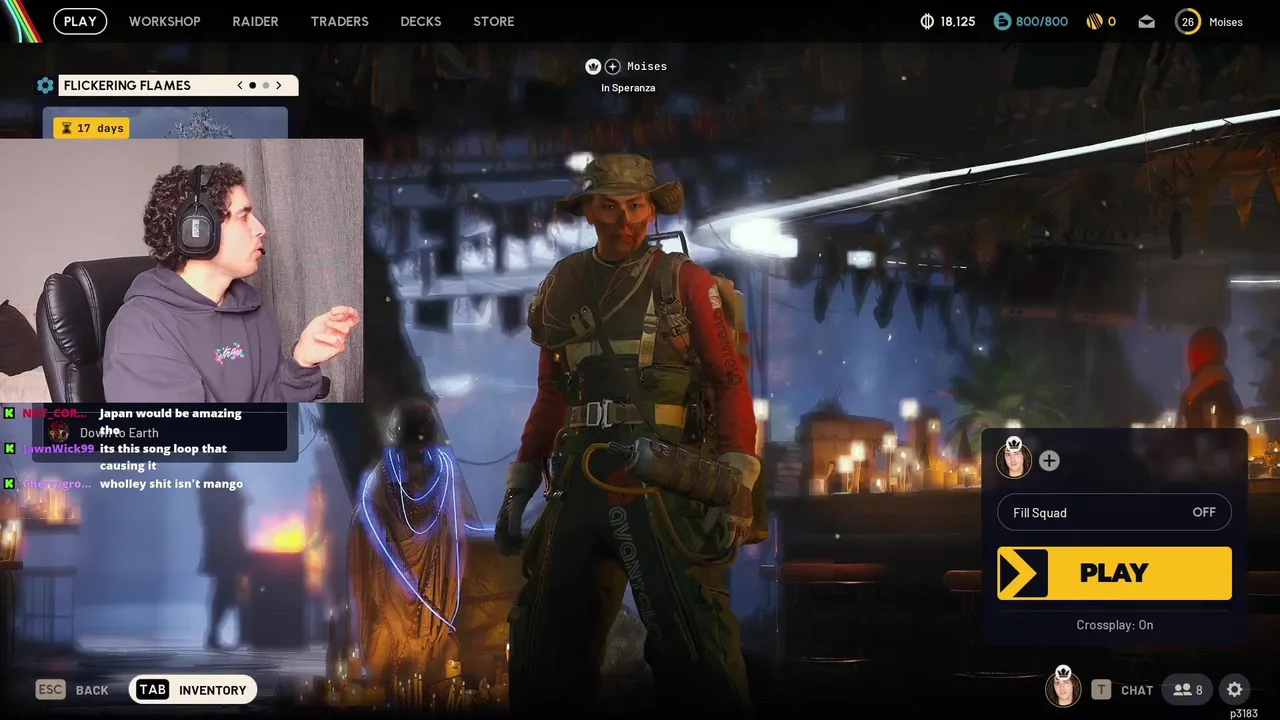Screen dimensions: 1280x720
Task: Show previous event with left chevron
Action: coord(240,85)
